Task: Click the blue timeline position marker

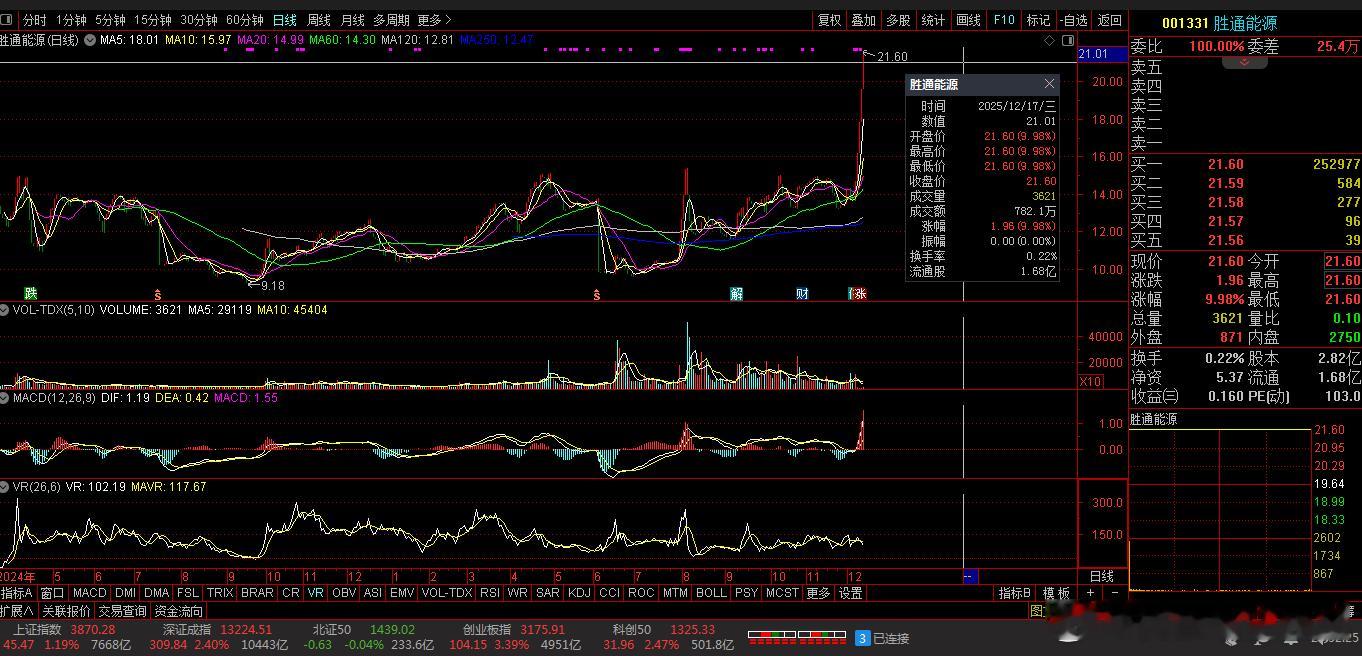Action: coord(968,577)
